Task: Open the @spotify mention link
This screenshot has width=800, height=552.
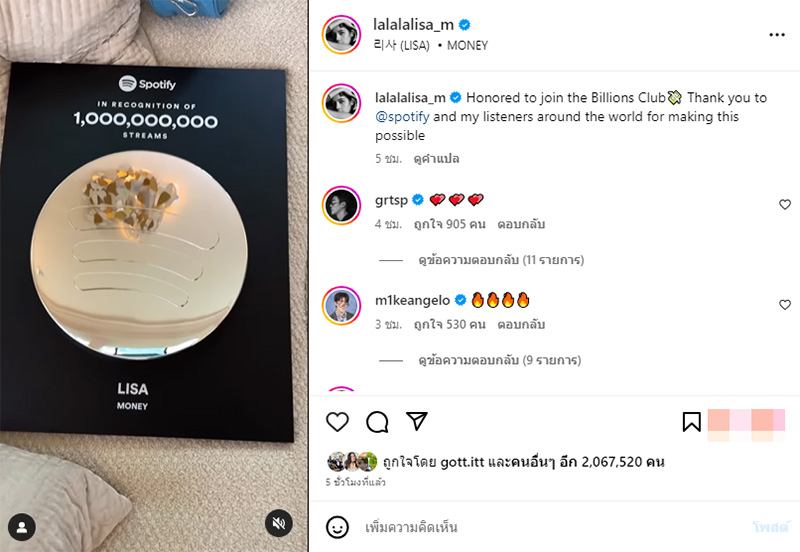Action: (x=402, y=117)
